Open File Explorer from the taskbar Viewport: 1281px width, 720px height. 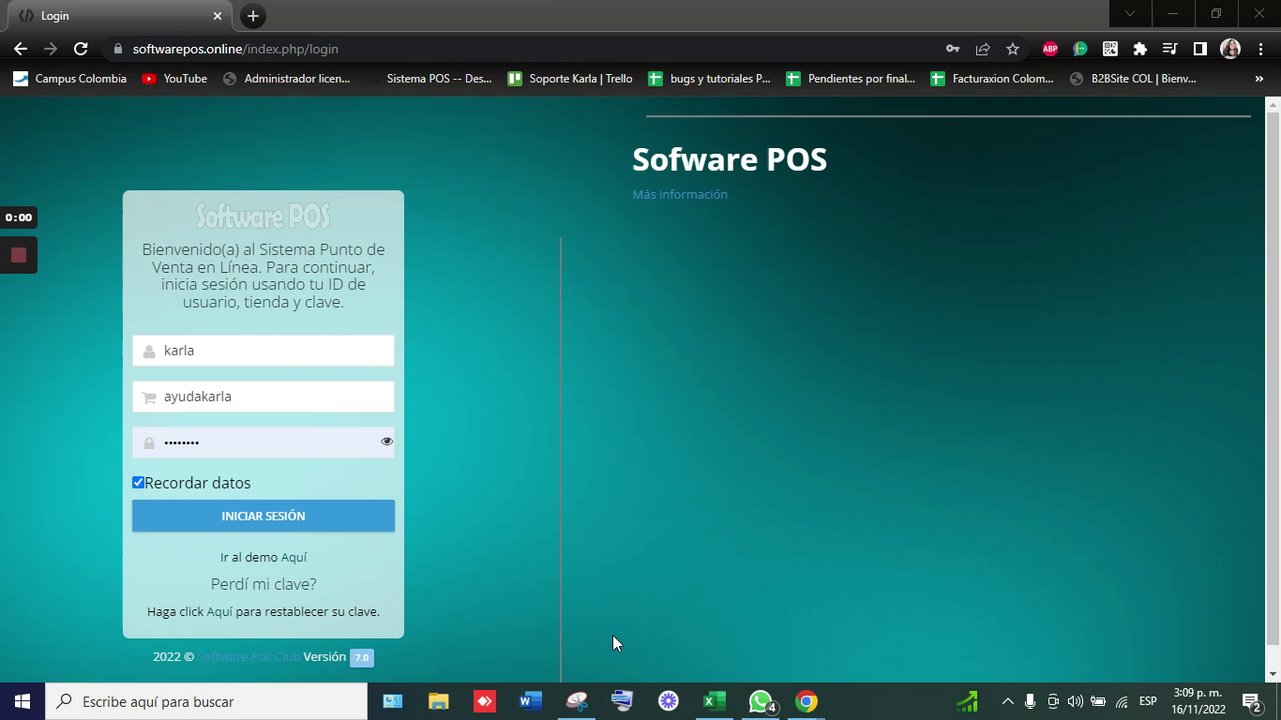coord(439,702)
